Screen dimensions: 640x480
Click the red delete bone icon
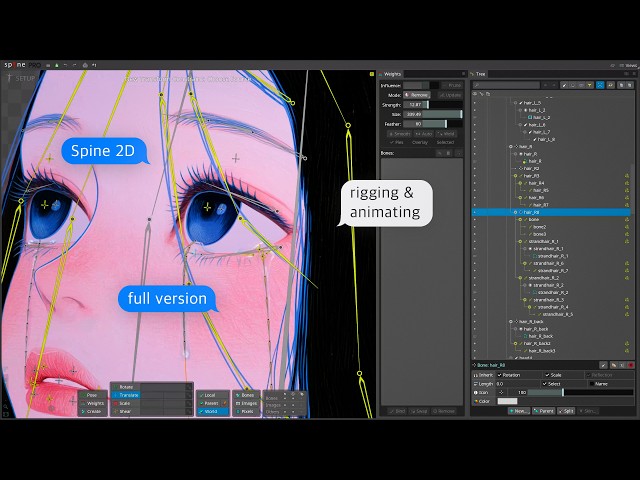tap(631, 365)
